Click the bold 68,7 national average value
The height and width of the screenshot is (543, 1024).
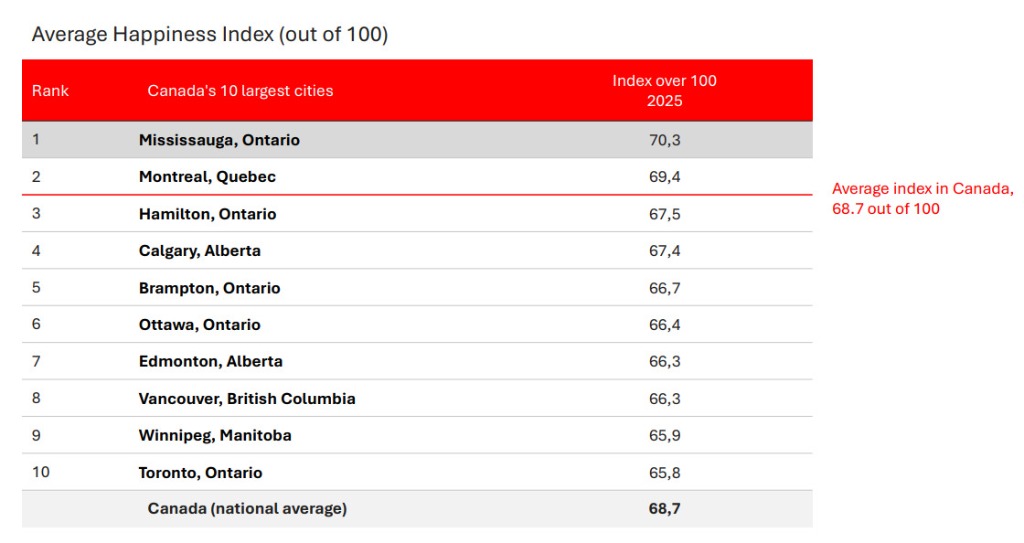(x=664, y=509)
